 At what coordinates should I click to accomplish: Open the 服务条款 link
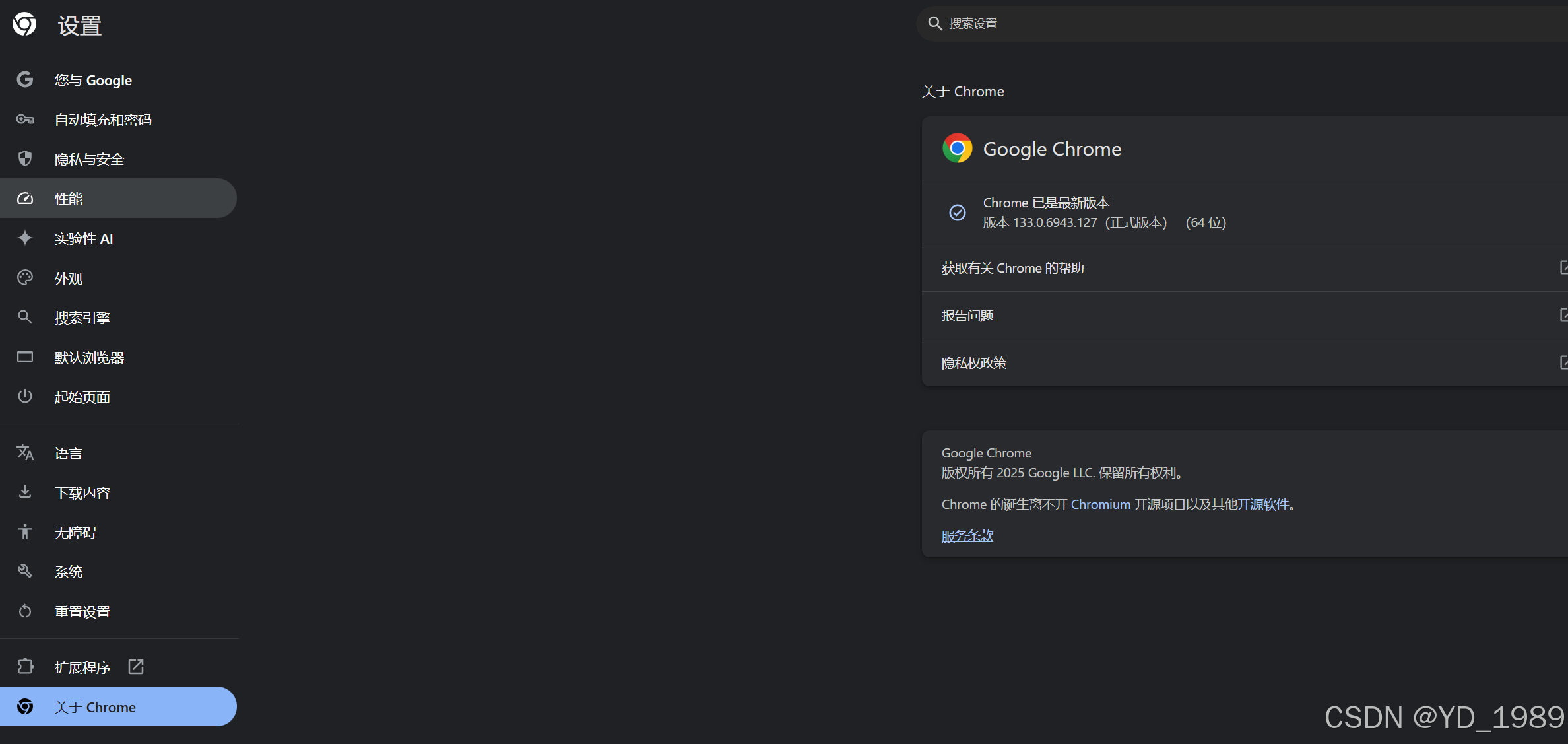pos(967,536)
